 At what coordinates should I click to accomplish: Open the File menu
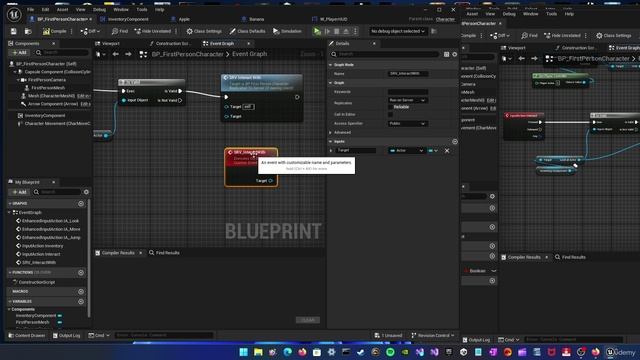coord(31,9)
